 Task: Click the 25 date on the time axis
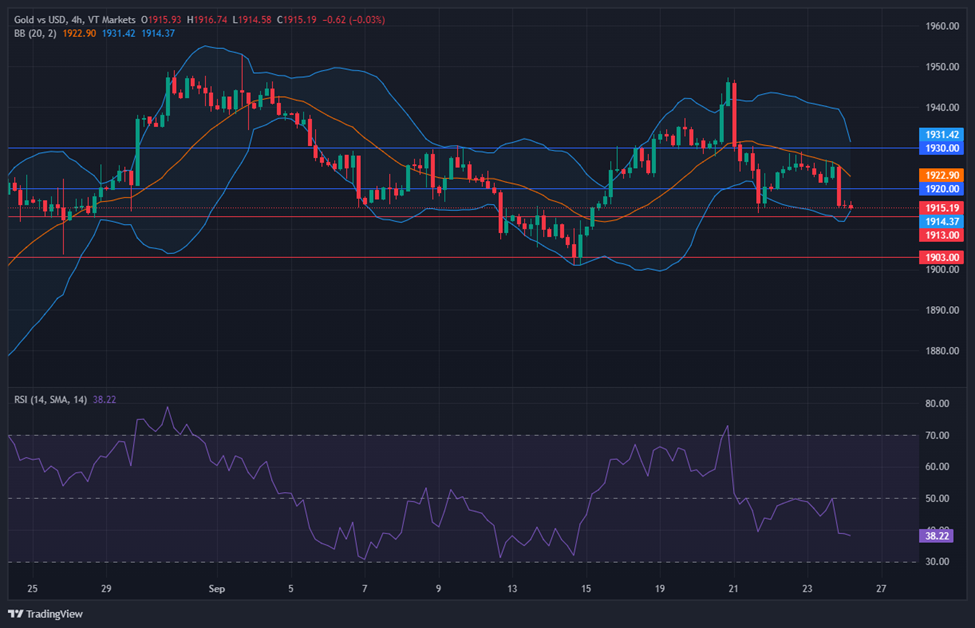click(32, 590)
